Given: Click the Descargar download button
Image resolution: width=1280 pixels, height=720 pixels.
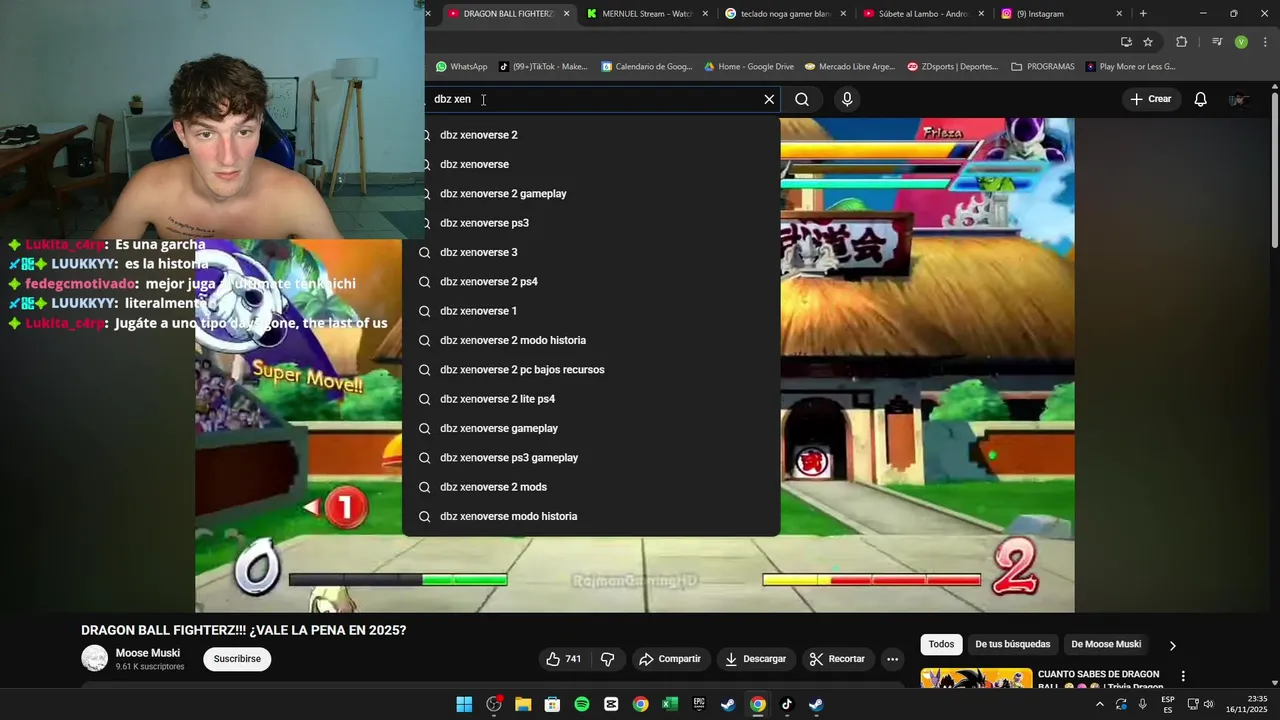Looking at the screenshot, I should click(x=755, y=659).
